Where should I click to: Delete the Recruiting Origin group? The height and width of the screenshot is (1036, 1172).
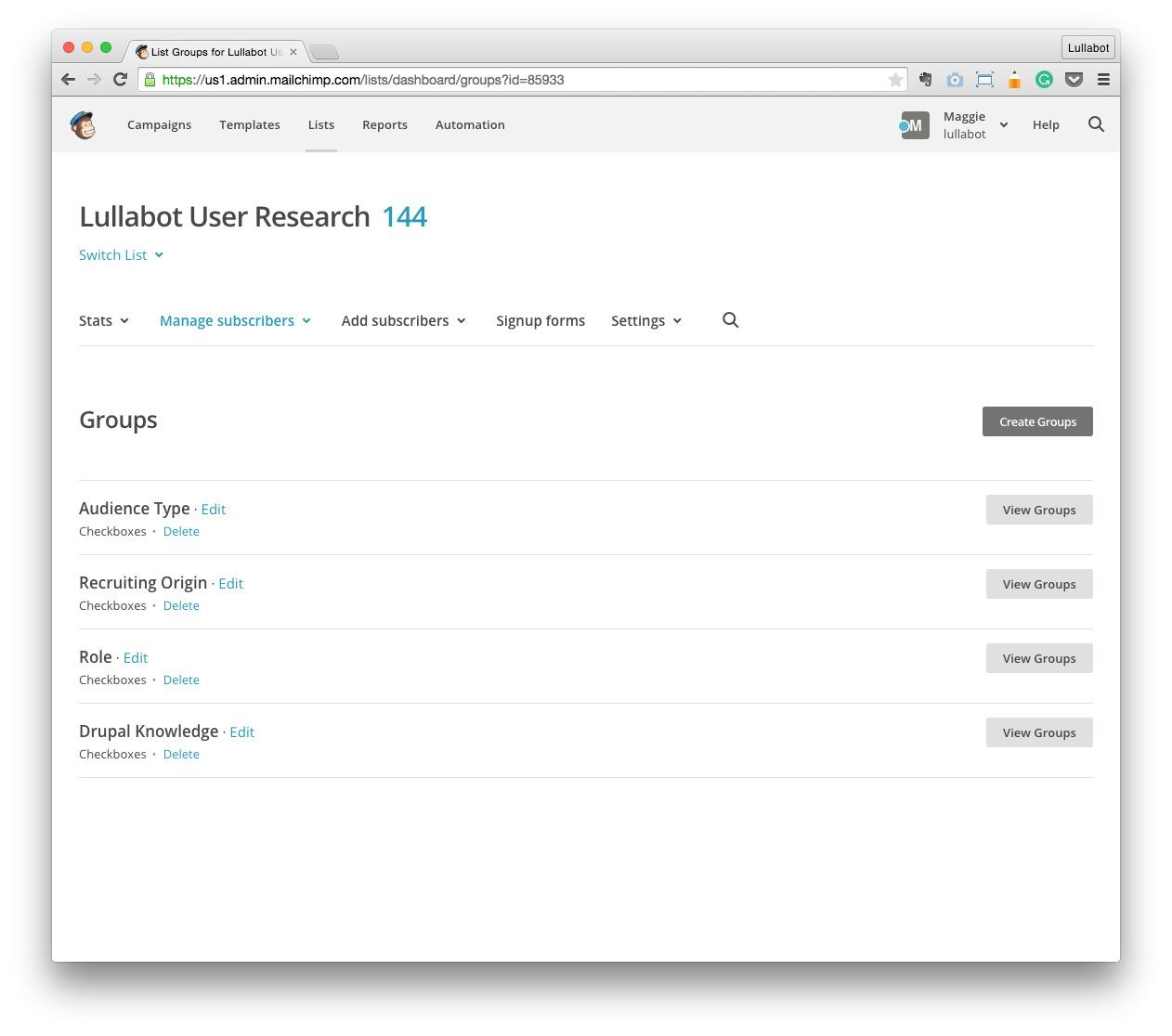tap(181, 606)
